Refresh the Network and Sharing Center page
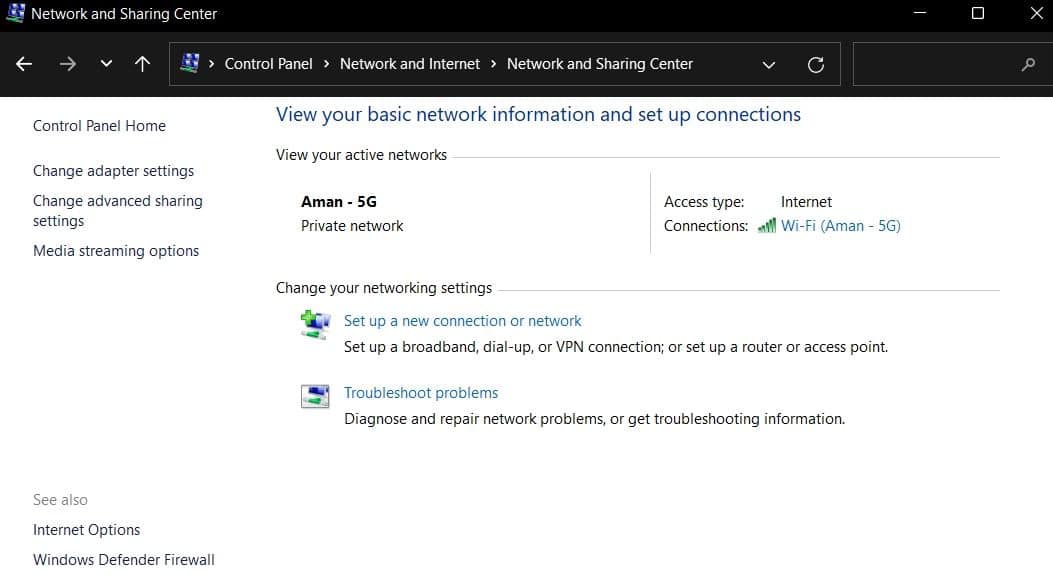 point(815,65)
